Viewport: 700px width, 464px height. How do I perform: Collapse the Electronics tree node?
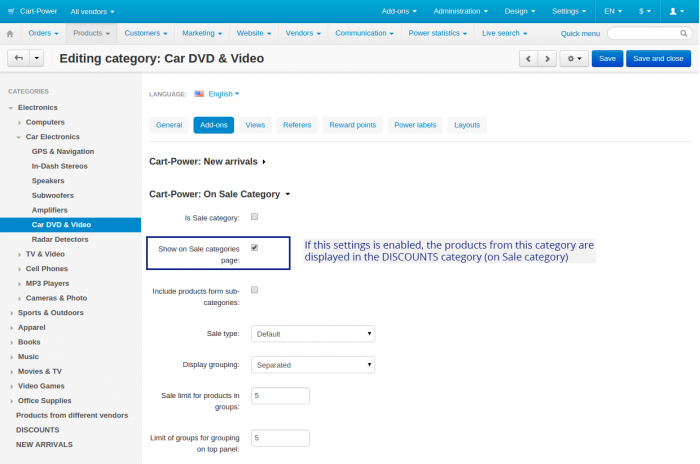pyautogui.click(x=11, y=108)
